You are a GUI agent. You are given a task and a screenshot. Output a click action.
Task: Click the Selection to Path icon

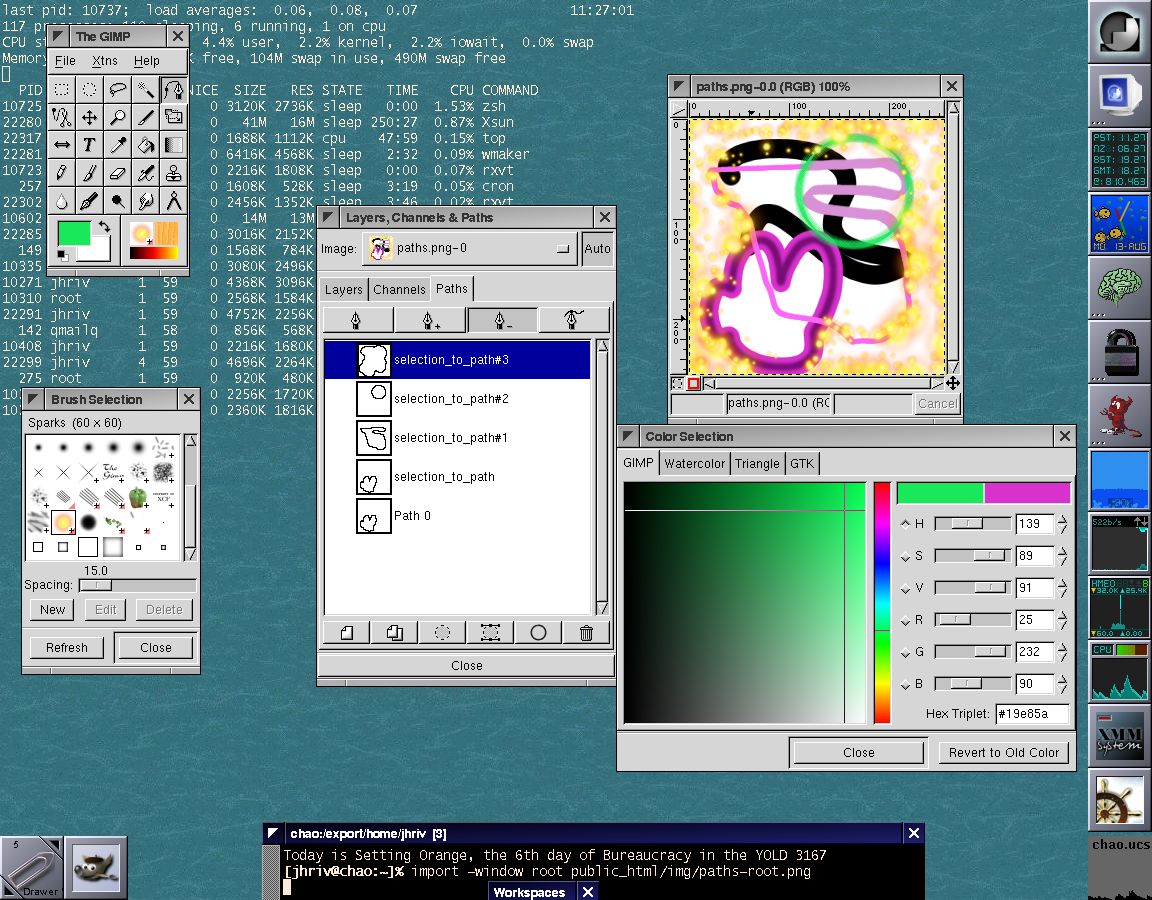(x=490, y=633)
